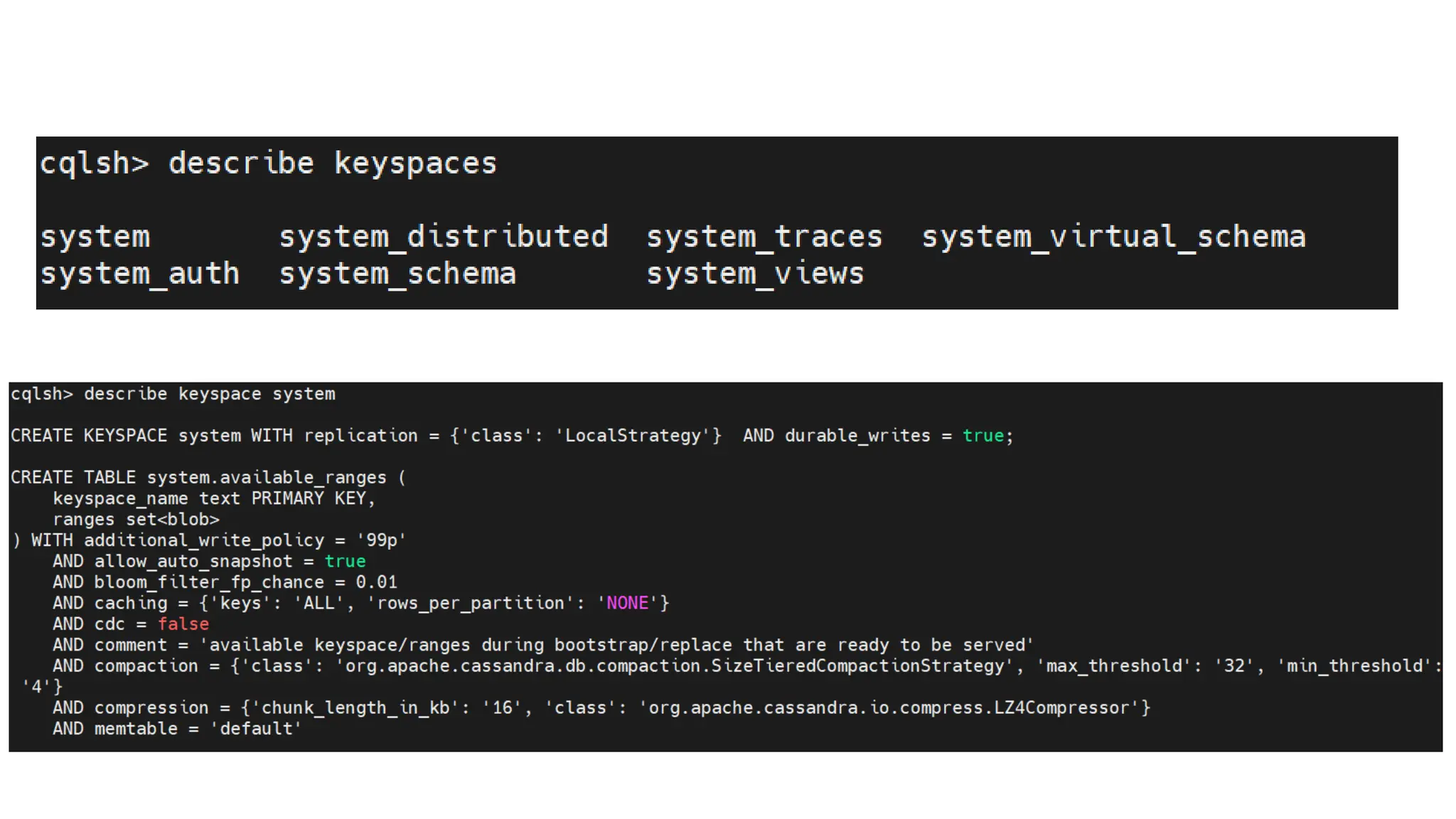The width and height of the screenshot is (1456, 819).
Task: Click the green 'true' after durable_writes
Action: (x=983, y=436)
